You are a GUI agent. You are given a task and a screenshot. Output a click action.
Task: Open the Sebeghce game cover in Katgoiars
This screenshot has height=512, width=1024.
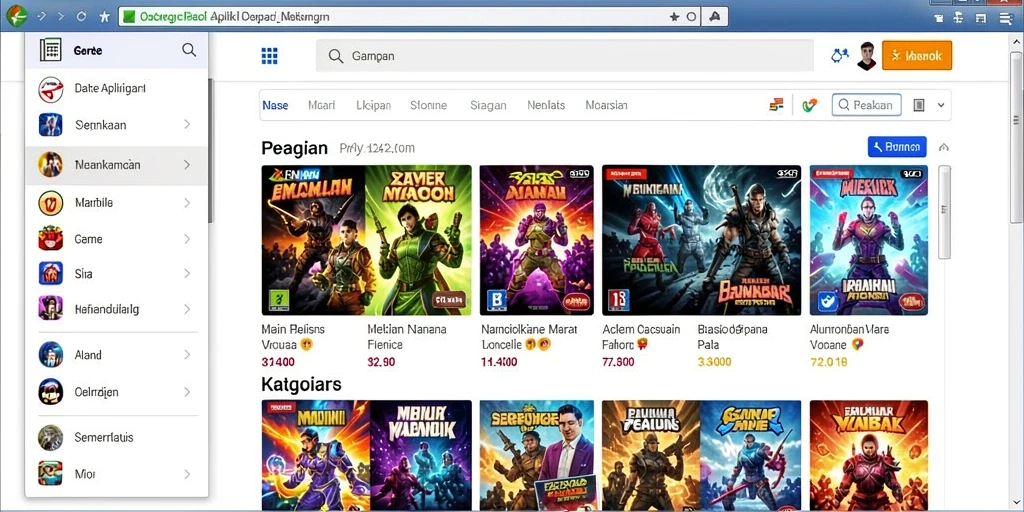click(536, 455)
